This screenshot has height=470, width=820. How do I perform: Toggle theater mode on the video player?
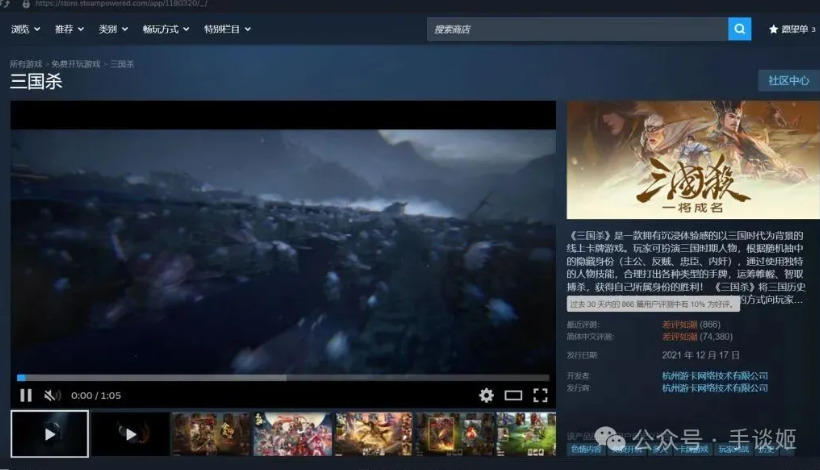[513, 395]
